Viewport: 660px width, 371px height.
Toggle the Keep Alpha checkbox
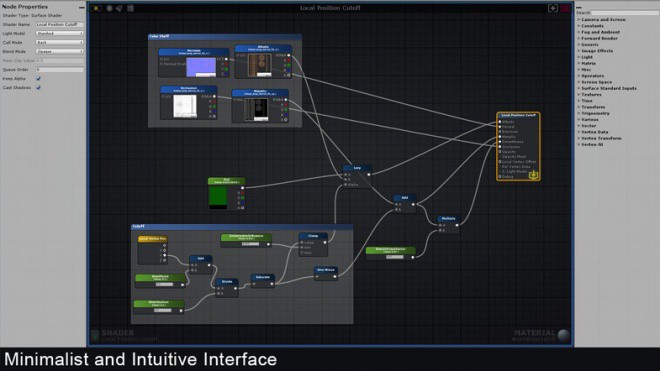click(38, 79)
